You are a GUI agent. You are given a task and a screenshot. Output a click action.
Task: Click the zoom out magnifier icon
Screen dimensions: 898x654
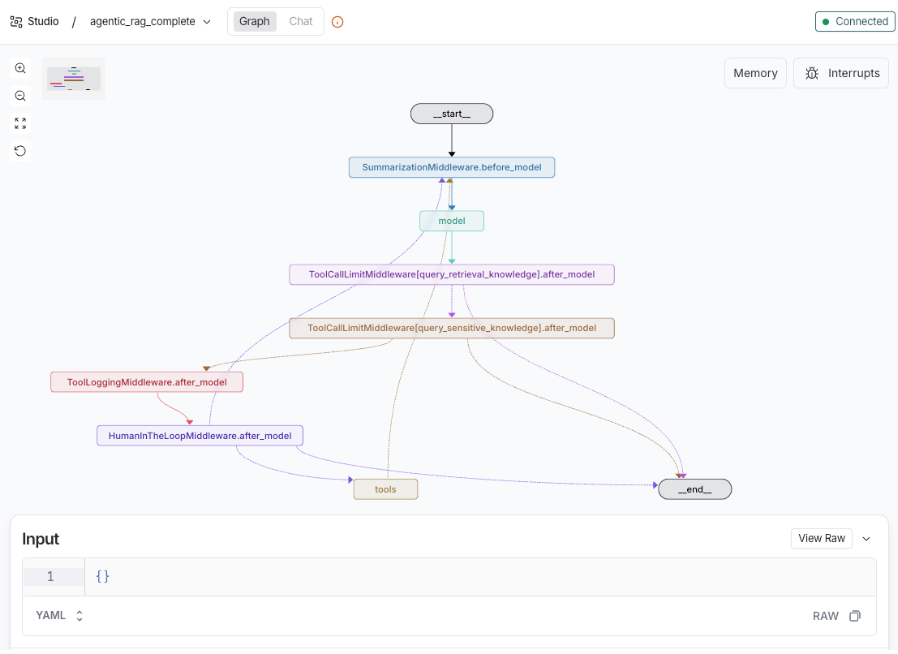(x=20, y=96)
